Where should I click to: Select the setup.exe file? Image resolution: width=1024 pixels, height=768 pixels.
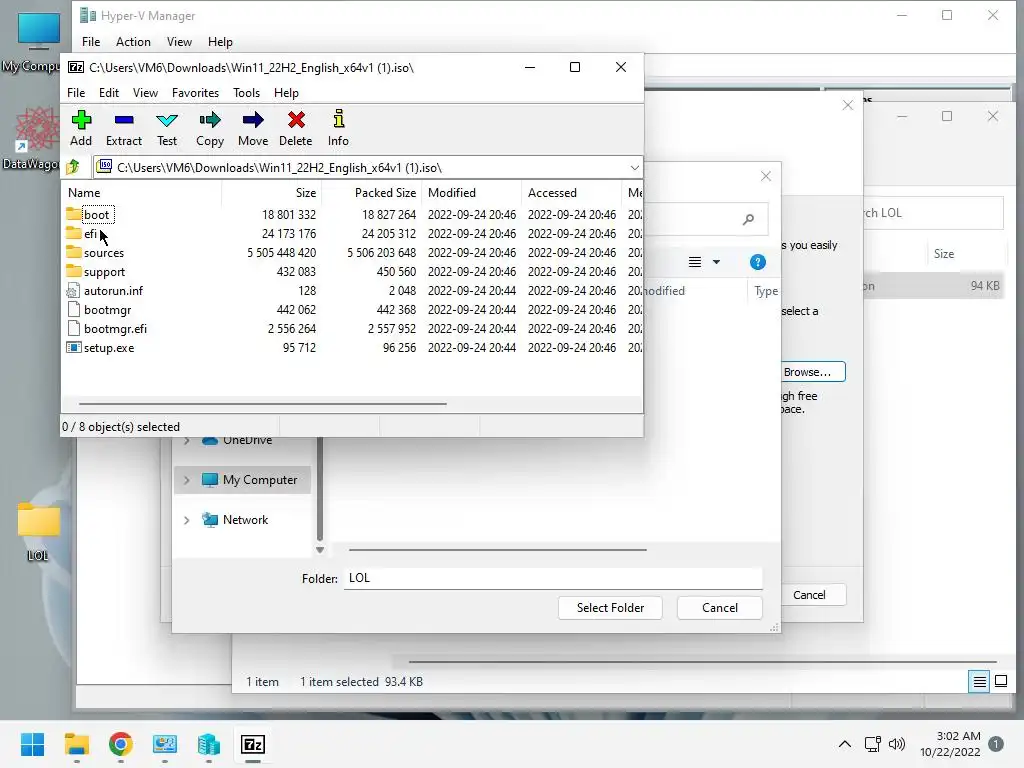[x=109, y=347]
